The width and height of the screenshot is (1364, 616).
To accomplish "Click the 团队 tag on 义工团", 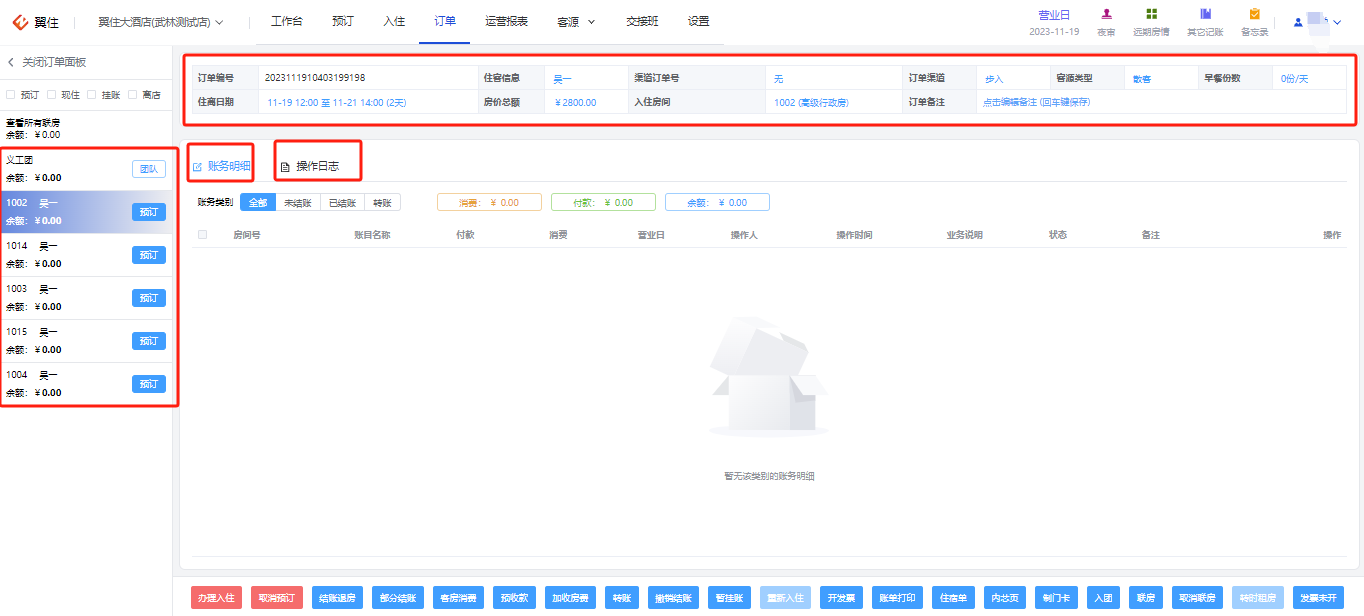I will click(149, 169).
